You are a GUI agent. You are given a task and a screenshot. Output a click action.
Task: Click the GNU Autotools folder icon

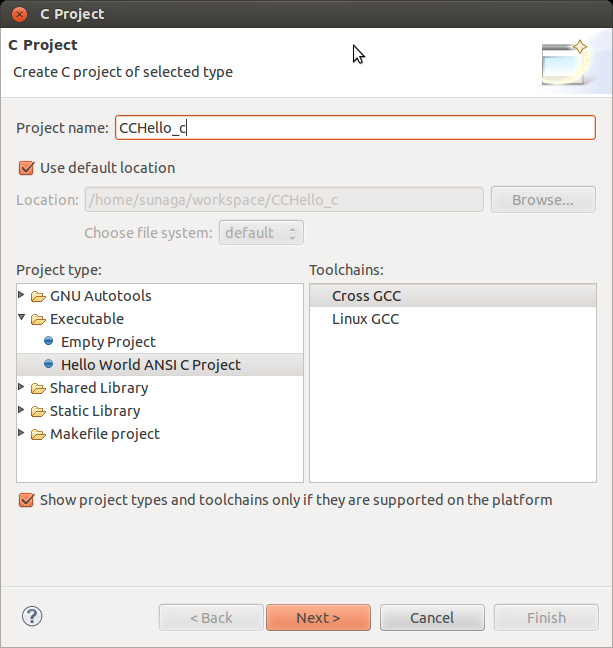[x=38, y=297]
